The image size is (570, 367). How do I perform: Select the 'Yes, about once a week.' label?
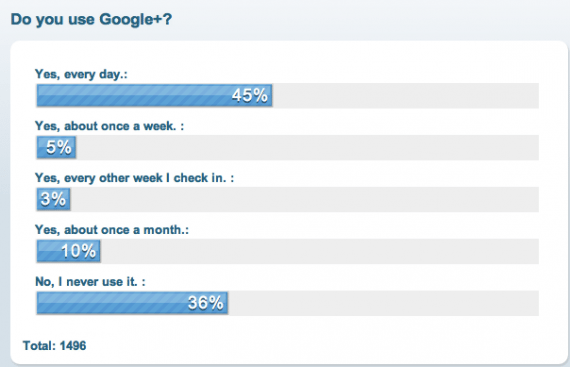109,126
